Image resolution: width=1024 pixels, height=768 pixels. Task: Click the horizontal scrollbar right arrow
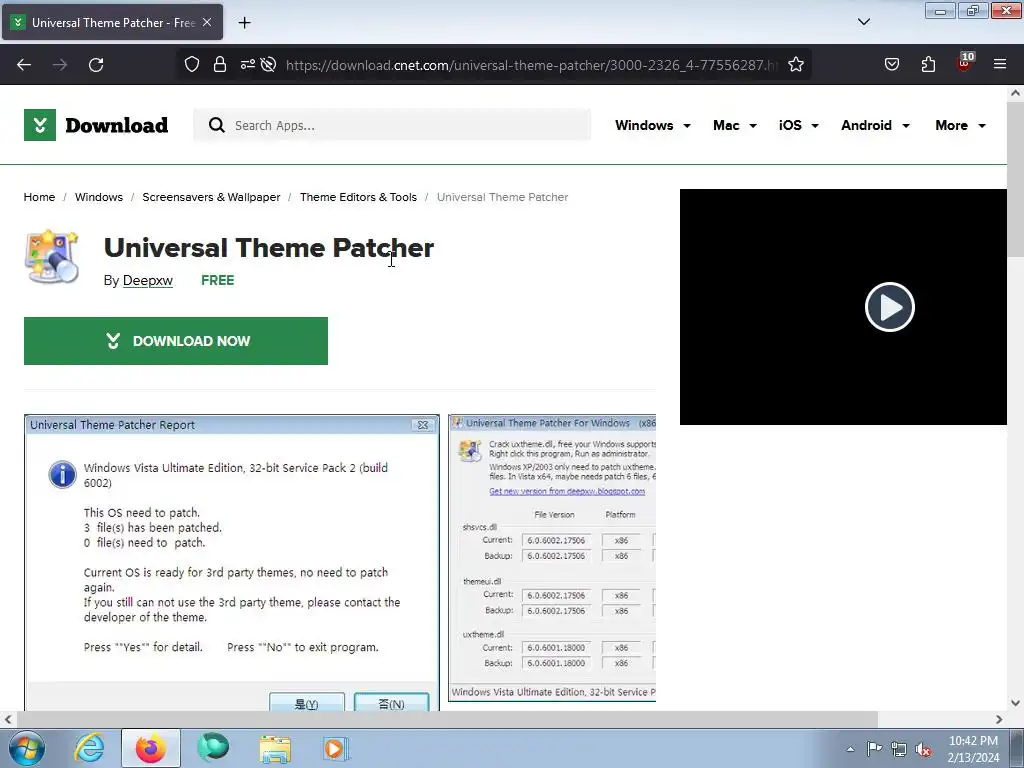(x=999, y=719)
